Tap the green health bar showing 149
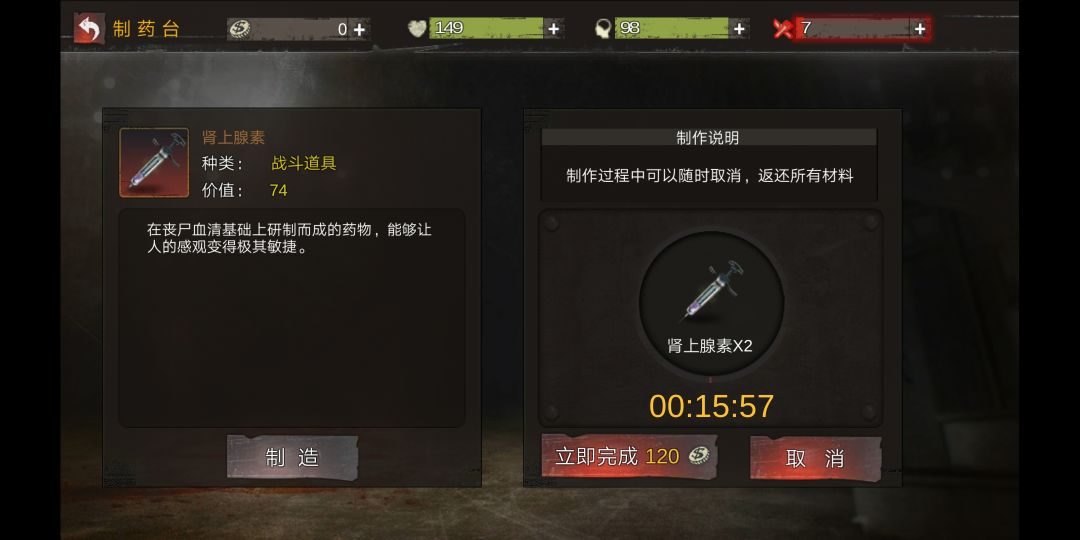 click(486, 28)
